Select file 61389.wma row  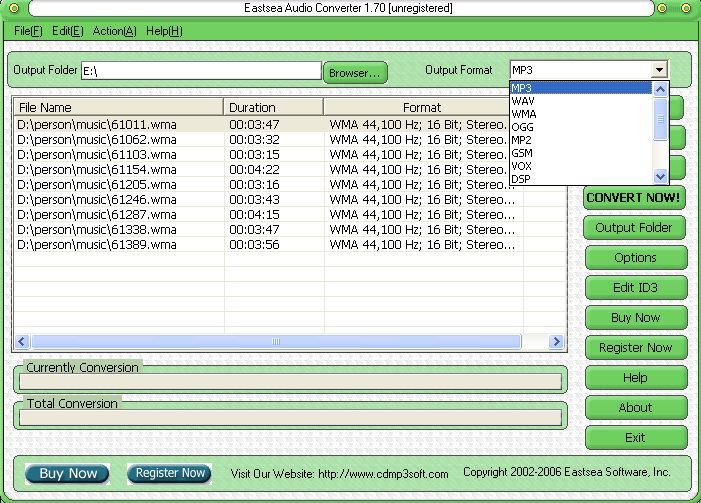[x=268, y=245]
